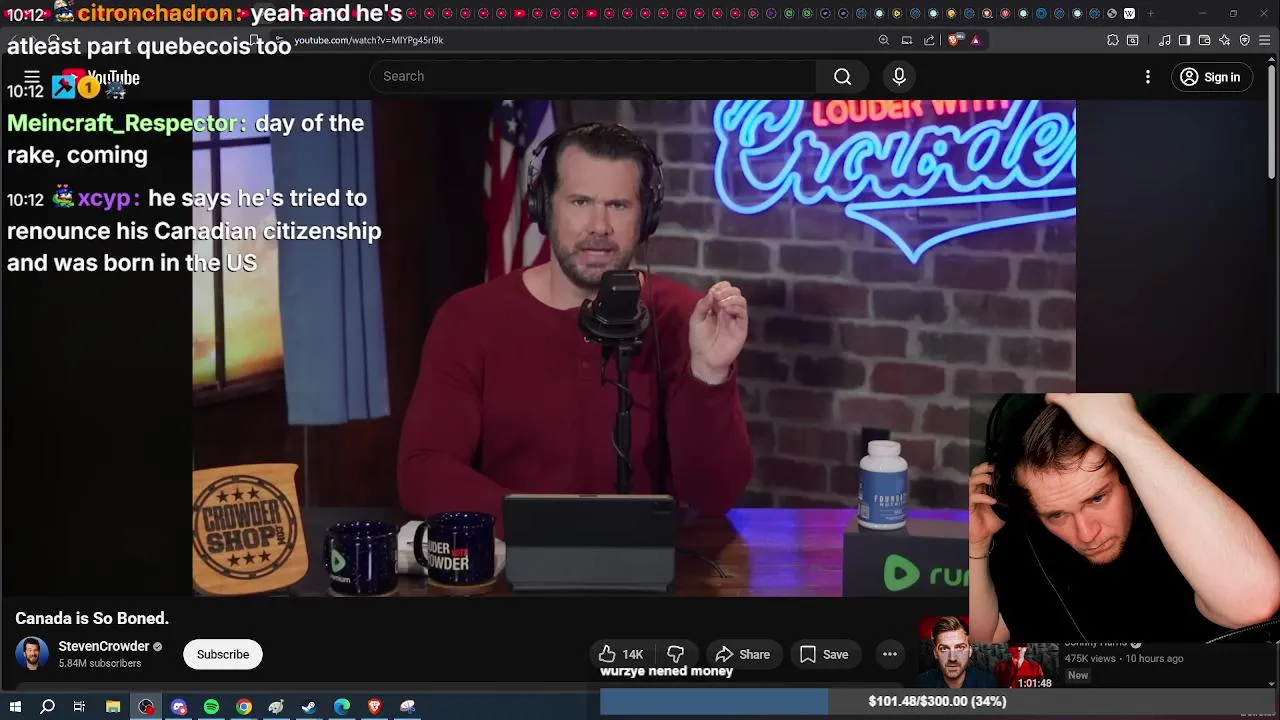Image resolution: width=1280 pixels, height=720 pixels.
Task: Open Google Chrome from the taskbar
Action: click(x=244, y=707)
